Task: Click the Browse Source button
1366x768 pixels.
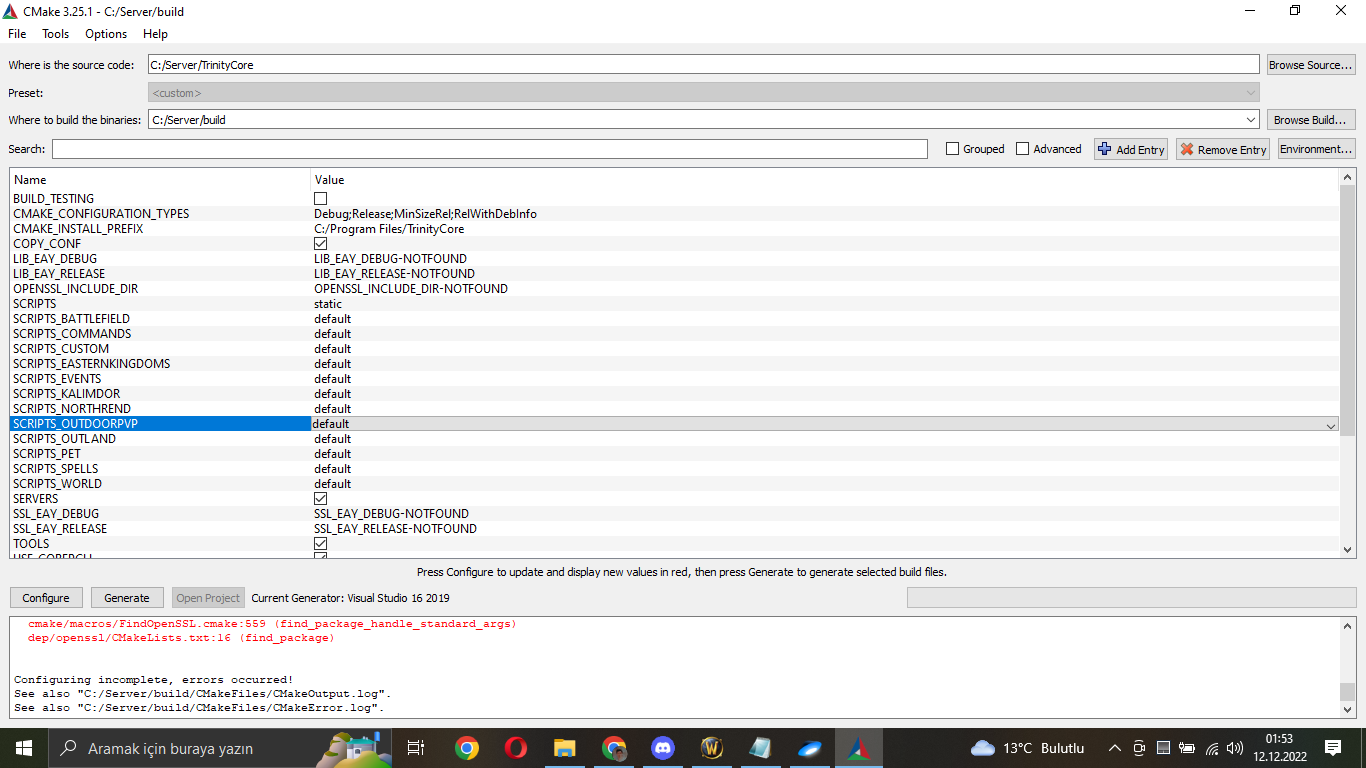Action: tap(1310, 65)
